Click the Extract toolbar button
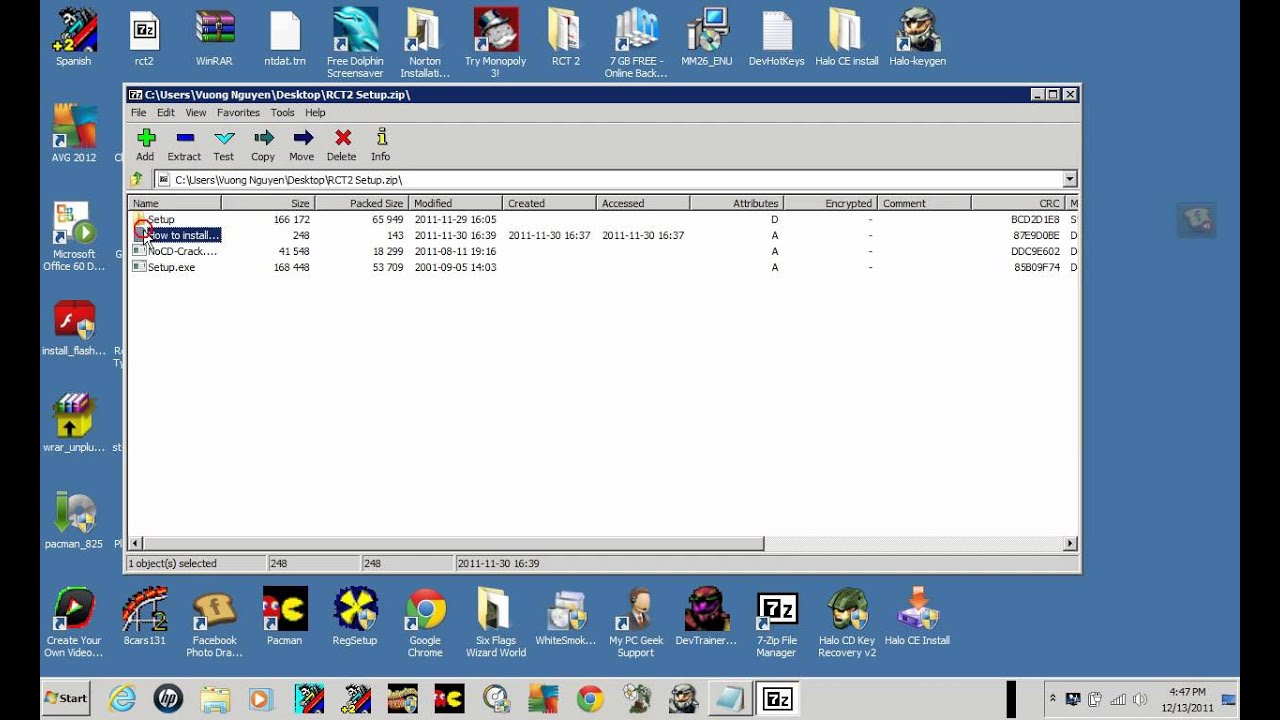Image resolution: width=1280 pixels, height=720 pixels. (x=184, y=145)
